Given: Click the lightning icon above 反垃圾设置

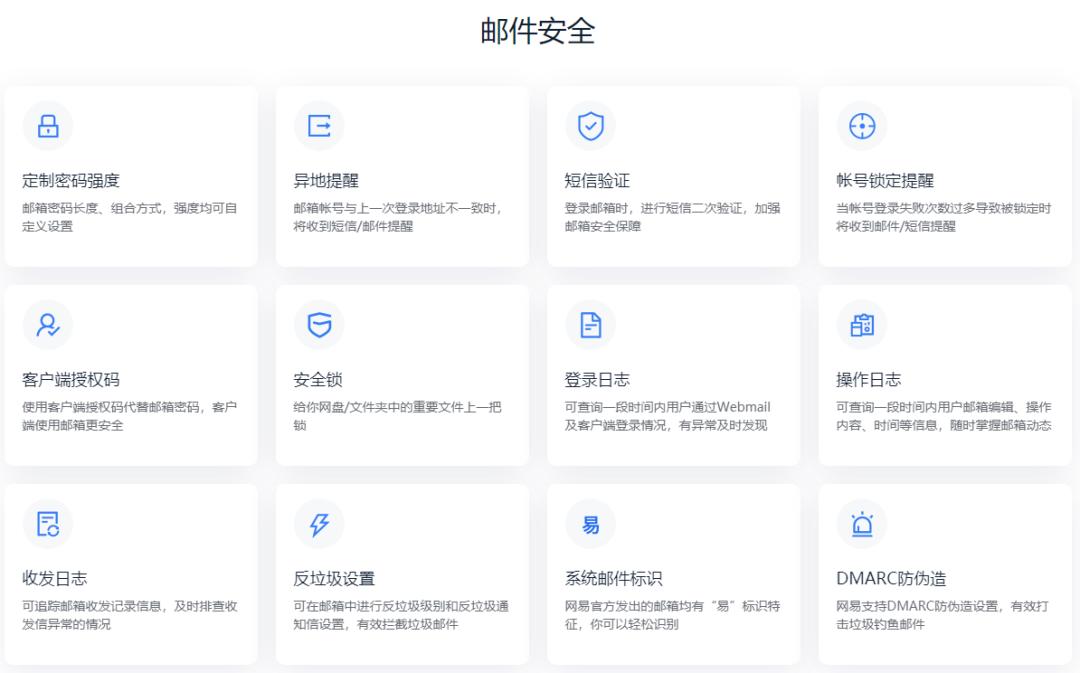Looking at the screenshot, I should 318,523.
